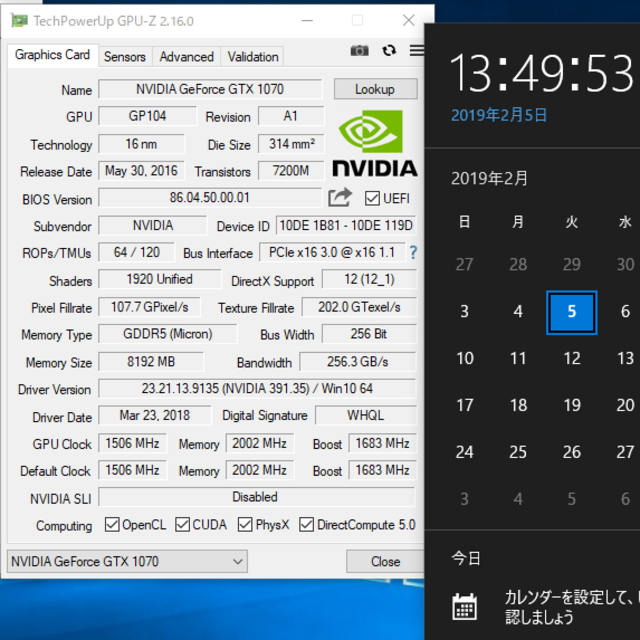Click the refresh arrows icon
This screenshot has height=640, width=640.
[x=389, y=51]
